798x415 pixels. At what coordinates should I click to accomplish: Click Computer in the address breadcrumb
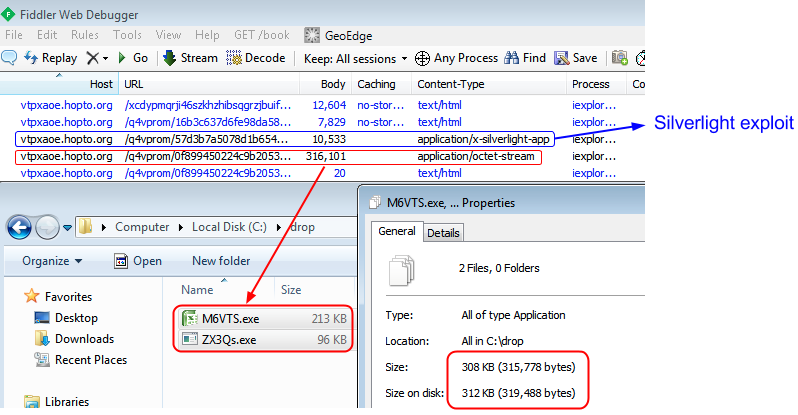point(142,227)
